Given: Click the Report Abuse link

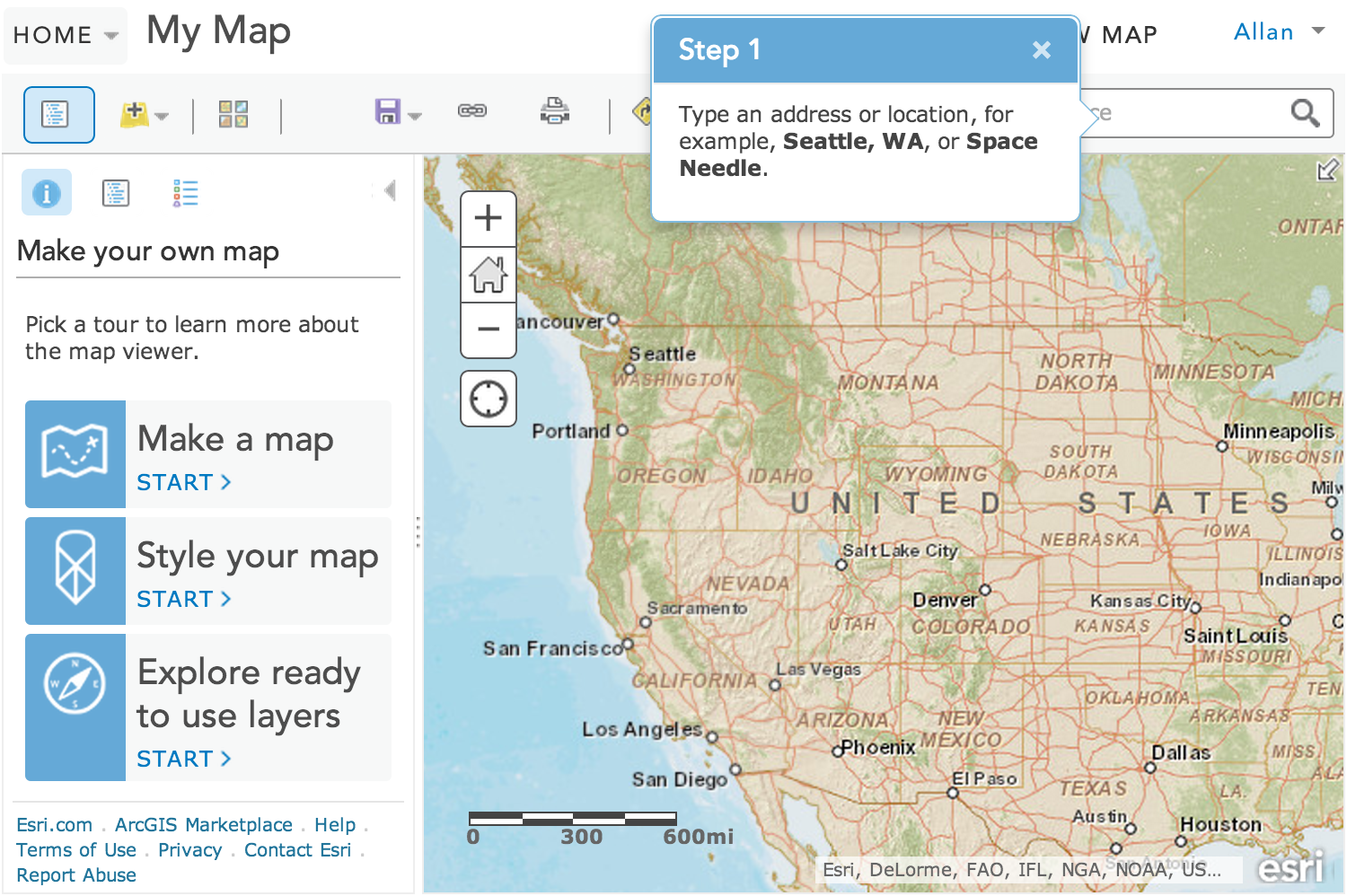Looking at the screenshot, I should click(x=76, y=875).
